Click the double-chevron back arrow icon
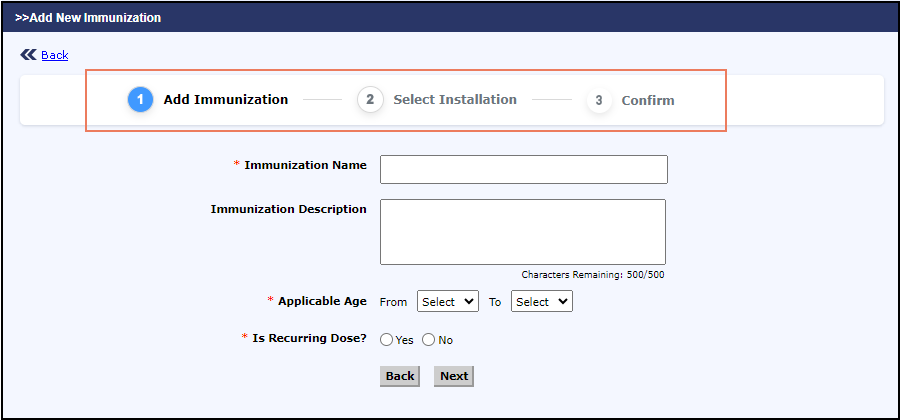 [28, 55]
